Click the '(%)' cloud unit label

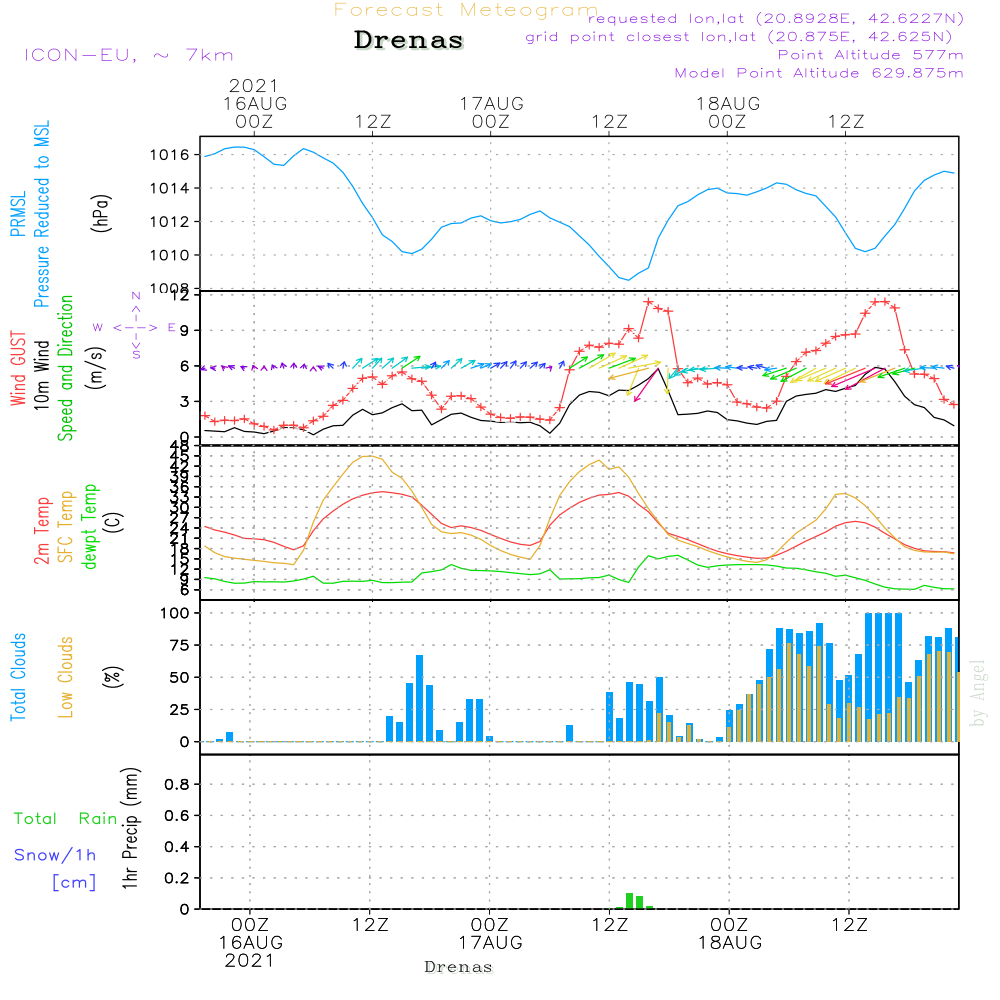pos(112,677)
